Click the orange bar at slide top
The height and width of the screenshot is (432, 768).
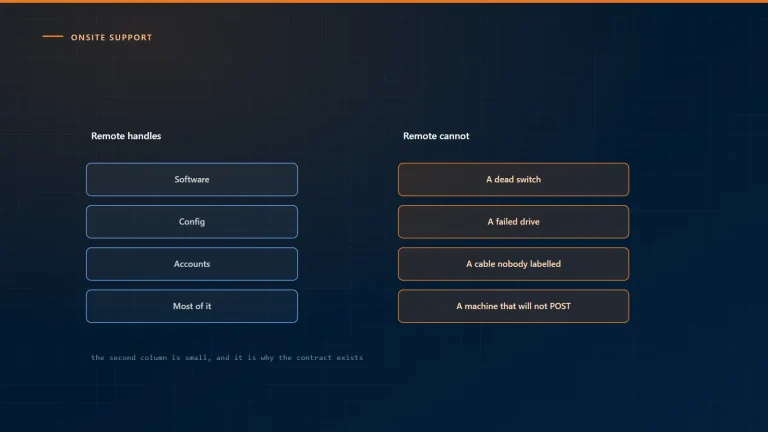click(384, 1)
